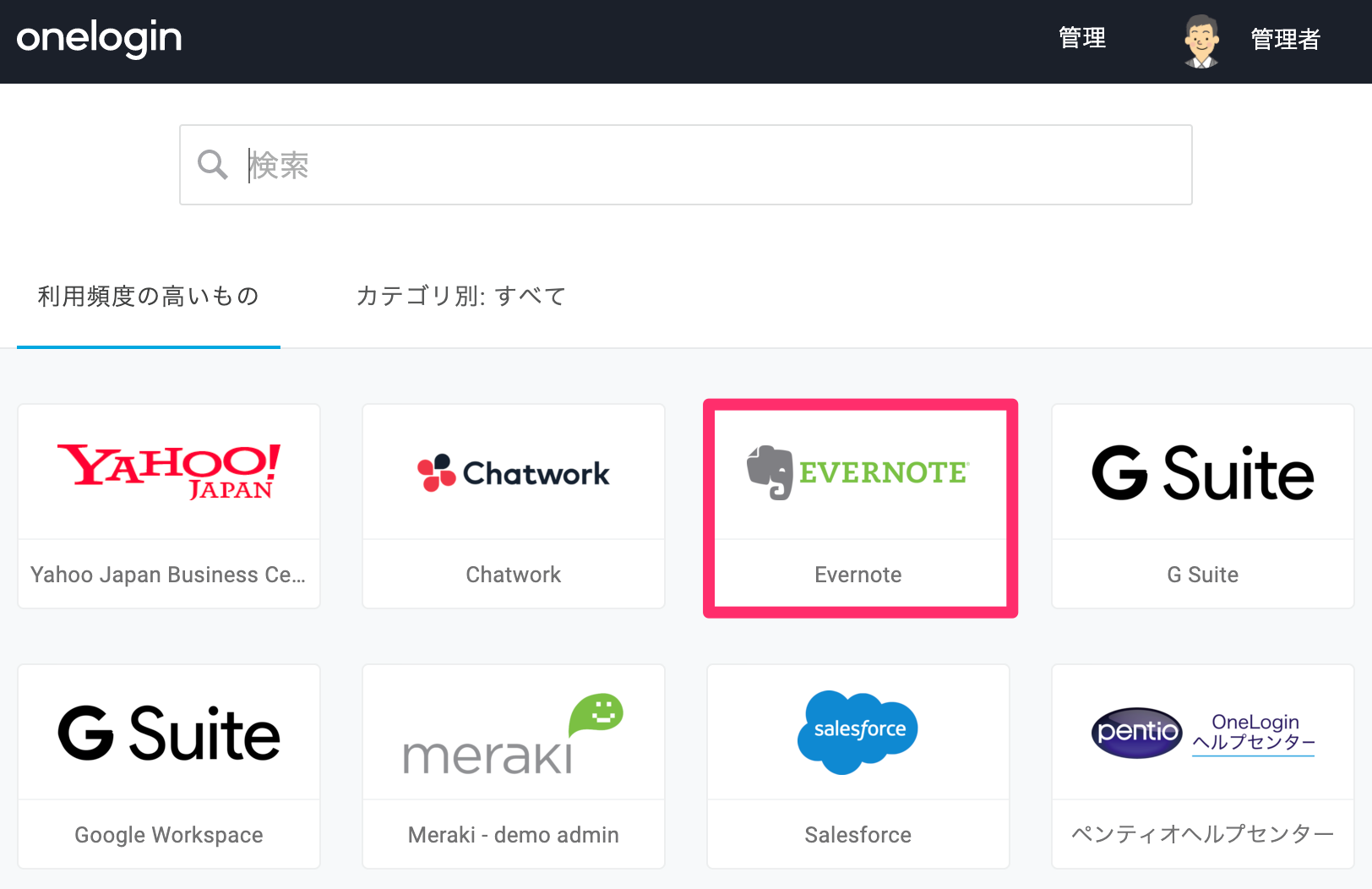Click the Yahoo Japan Business Ce... label

click(x=168, y=575)
